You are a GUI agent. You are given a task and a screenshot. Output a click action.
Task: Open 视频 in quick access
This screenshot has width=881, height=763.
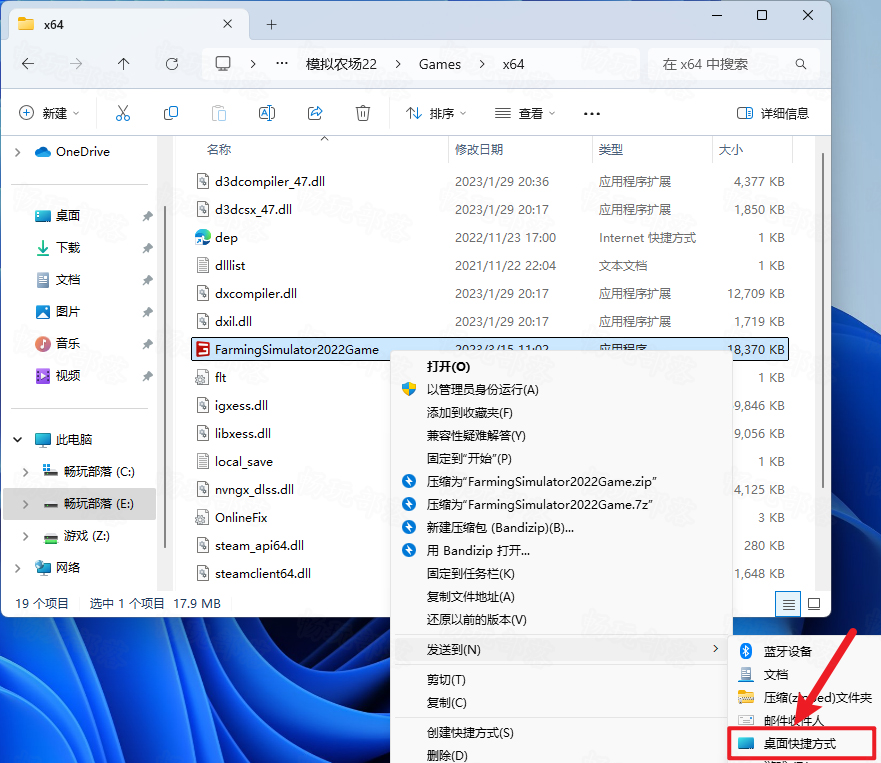(58, 375)
